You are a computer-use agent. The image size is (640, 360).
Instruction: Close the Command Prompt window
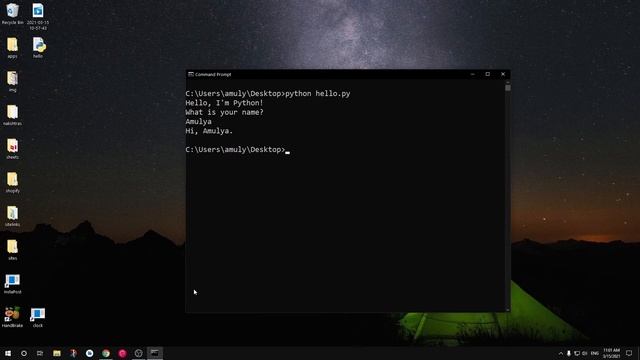pos(503,74)
